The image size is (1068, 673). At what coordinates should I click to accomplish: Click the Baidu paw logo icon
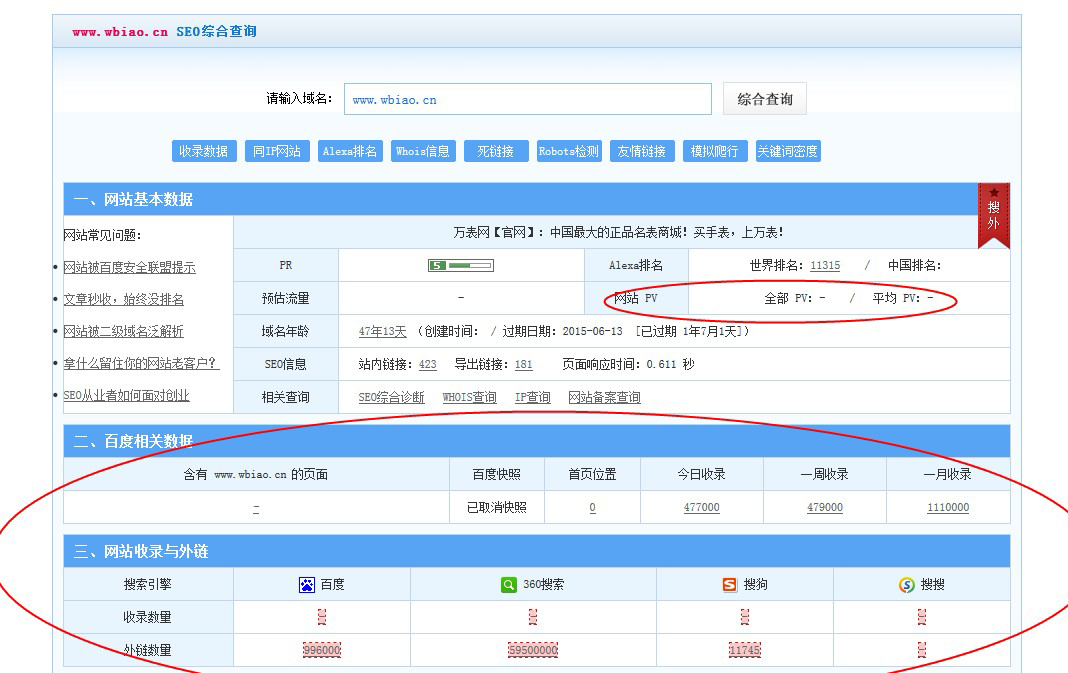point(307,584)
